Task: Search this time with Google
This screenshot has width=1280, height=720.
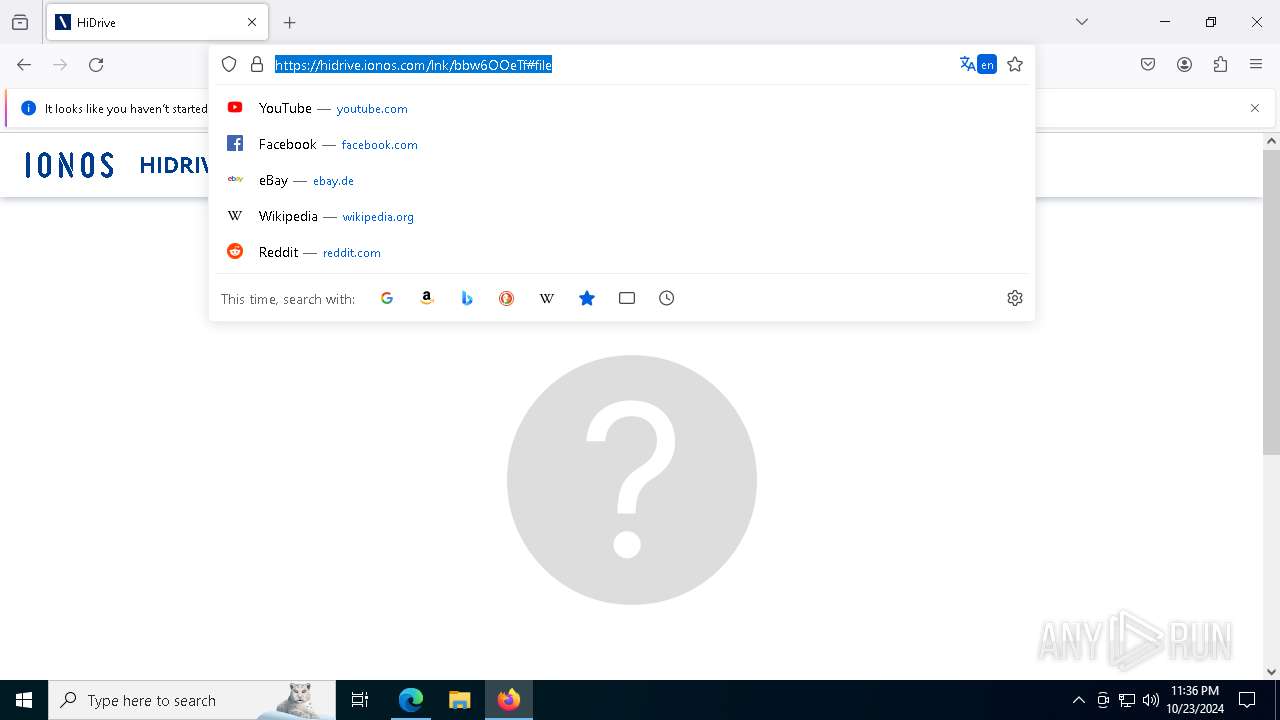Action: (x=387, y=298)
